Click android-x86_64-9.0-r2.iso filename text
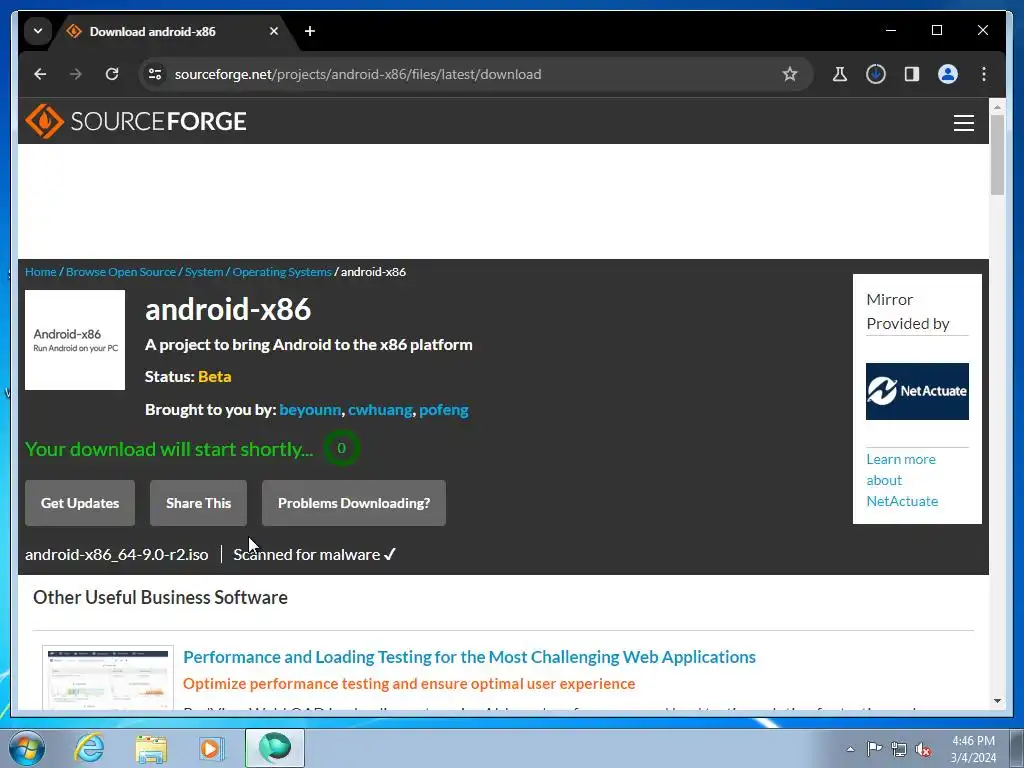Screen dimensions: 1024x768 point(116,554)
